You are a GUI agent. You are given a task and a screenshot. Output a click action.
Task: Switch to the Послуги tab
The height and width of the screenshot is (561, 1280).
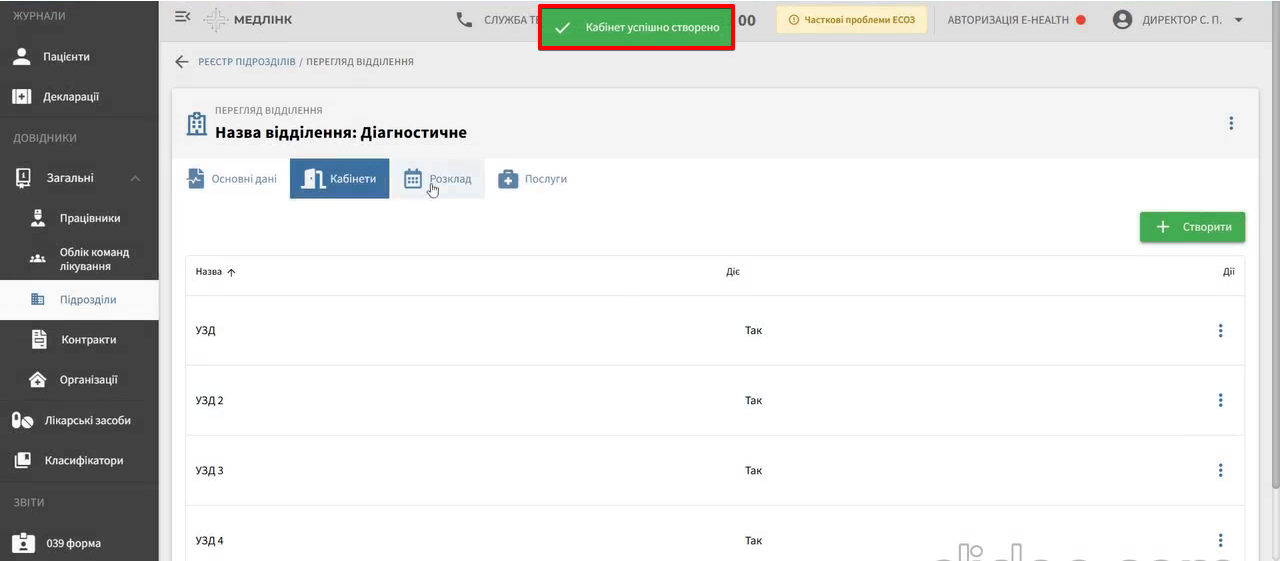pyautogui.click(x=533, y=179)
